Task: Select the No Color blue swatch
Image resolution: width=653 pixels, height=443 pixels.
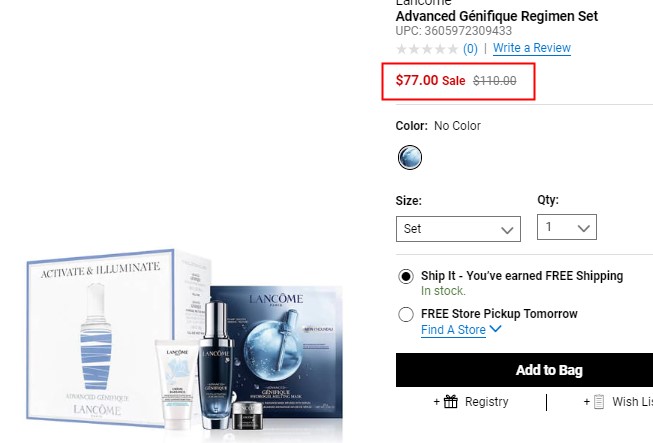Action: tap(410, 157)
